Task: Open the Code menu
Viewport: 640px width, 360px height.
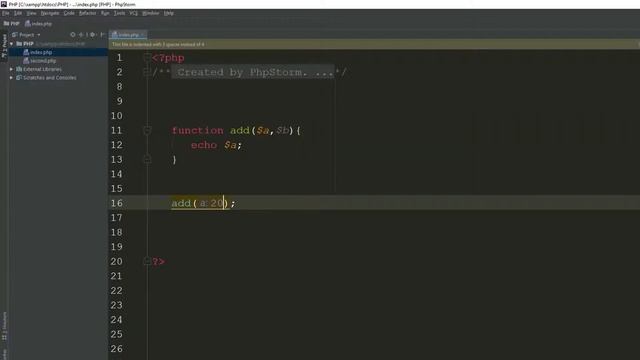Action: point(69,13)
